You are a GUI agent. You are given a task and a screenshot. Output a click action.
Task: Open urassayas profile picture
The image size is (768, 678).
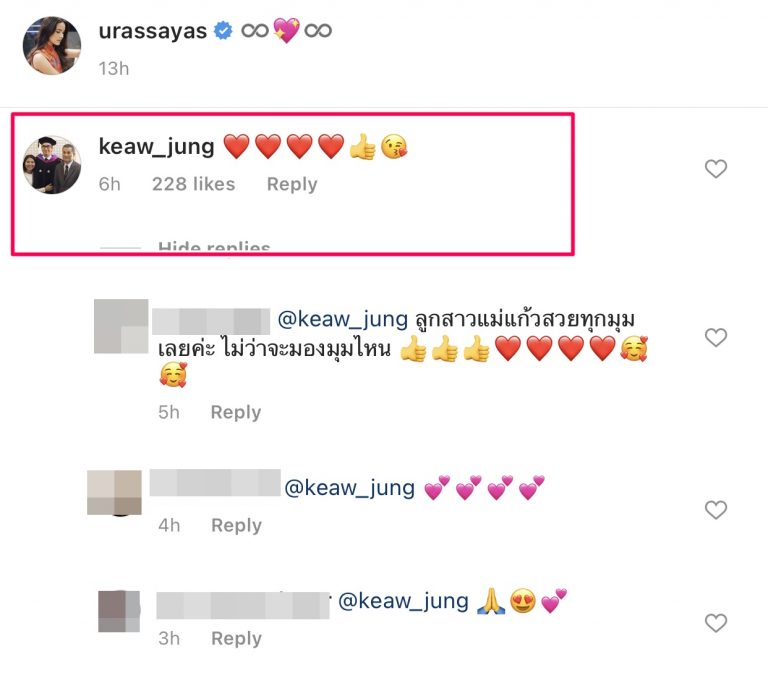tap(52, 46)
